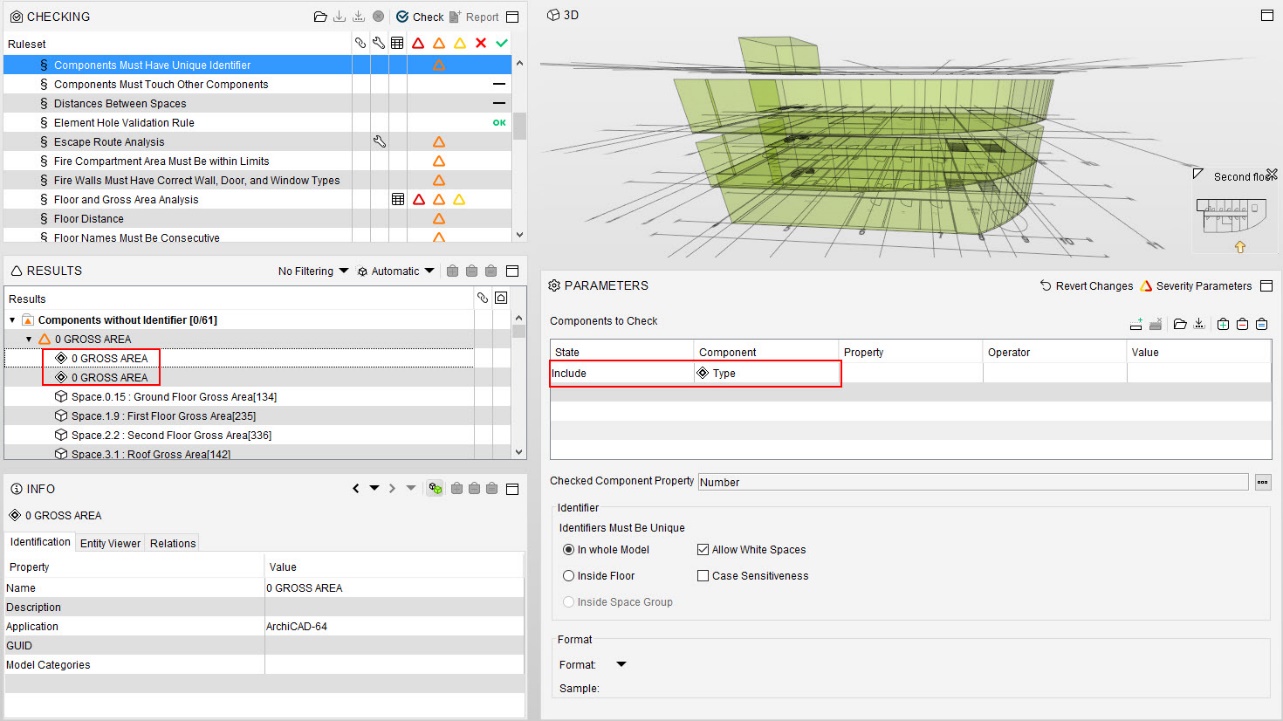Viewport: 1283px width, 721px height.
Task: Collapse the Components without Identifier node
Action: coord(13,320)
